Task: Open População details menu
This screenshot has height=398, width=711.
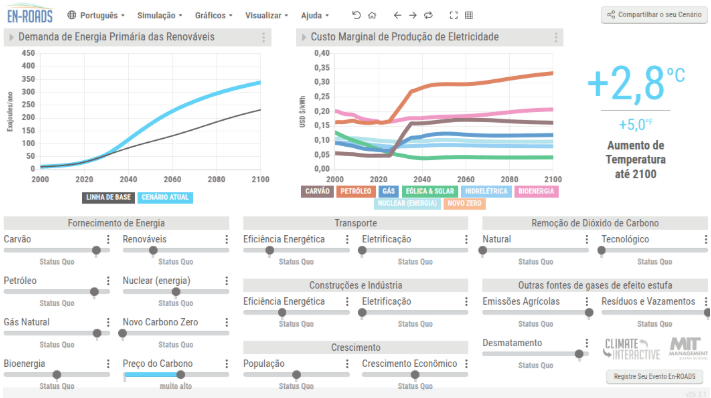Action: click(347, 364)
